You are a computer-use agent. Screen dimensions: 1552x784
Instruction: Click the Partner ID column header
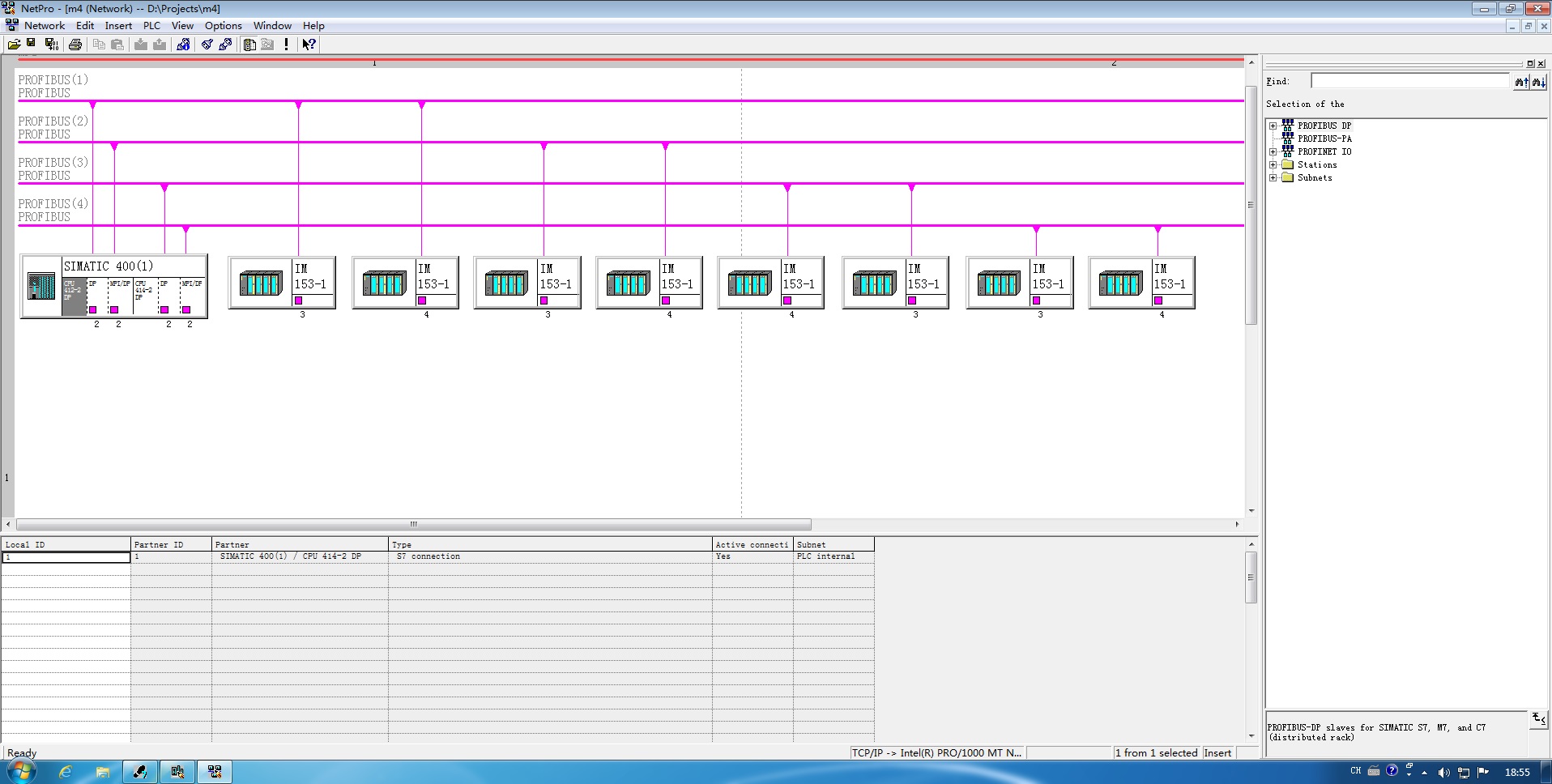tap(171, 544)
